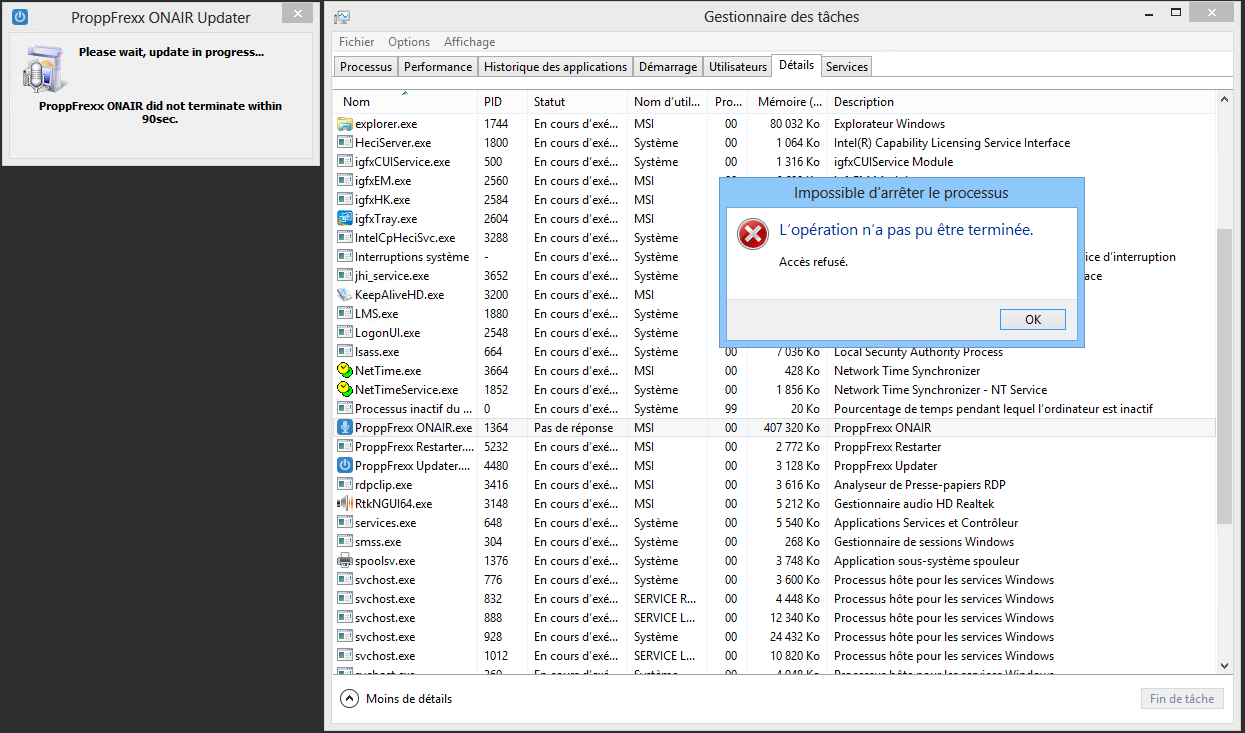Click the HeciServer.exe process icon

(345, 143)
